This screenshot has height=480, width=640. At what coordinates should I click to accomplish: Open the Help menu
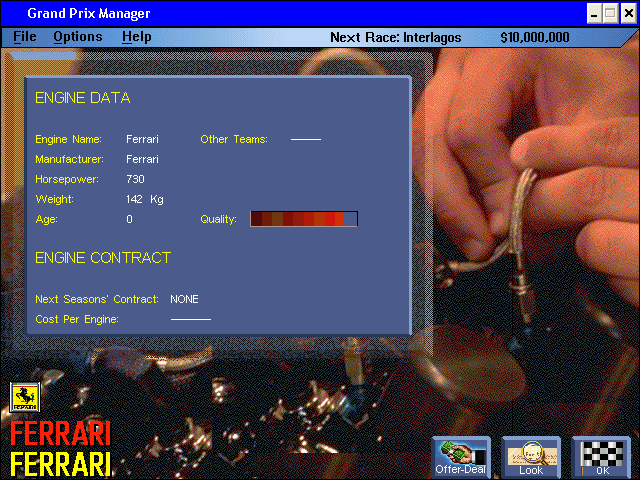pyautogui.click(x=137, y=37)
